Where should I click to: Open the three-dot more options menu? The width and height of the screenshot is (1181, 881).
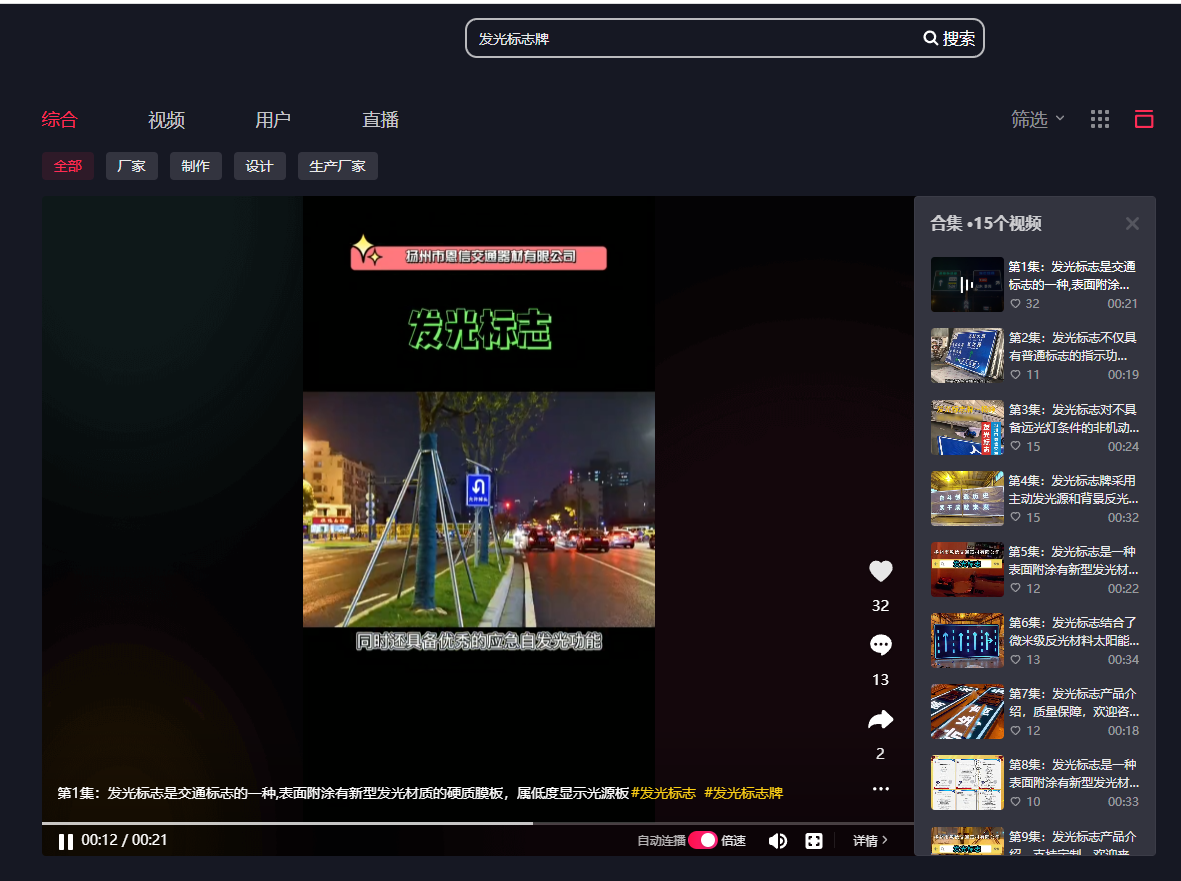tap(880, 789)
